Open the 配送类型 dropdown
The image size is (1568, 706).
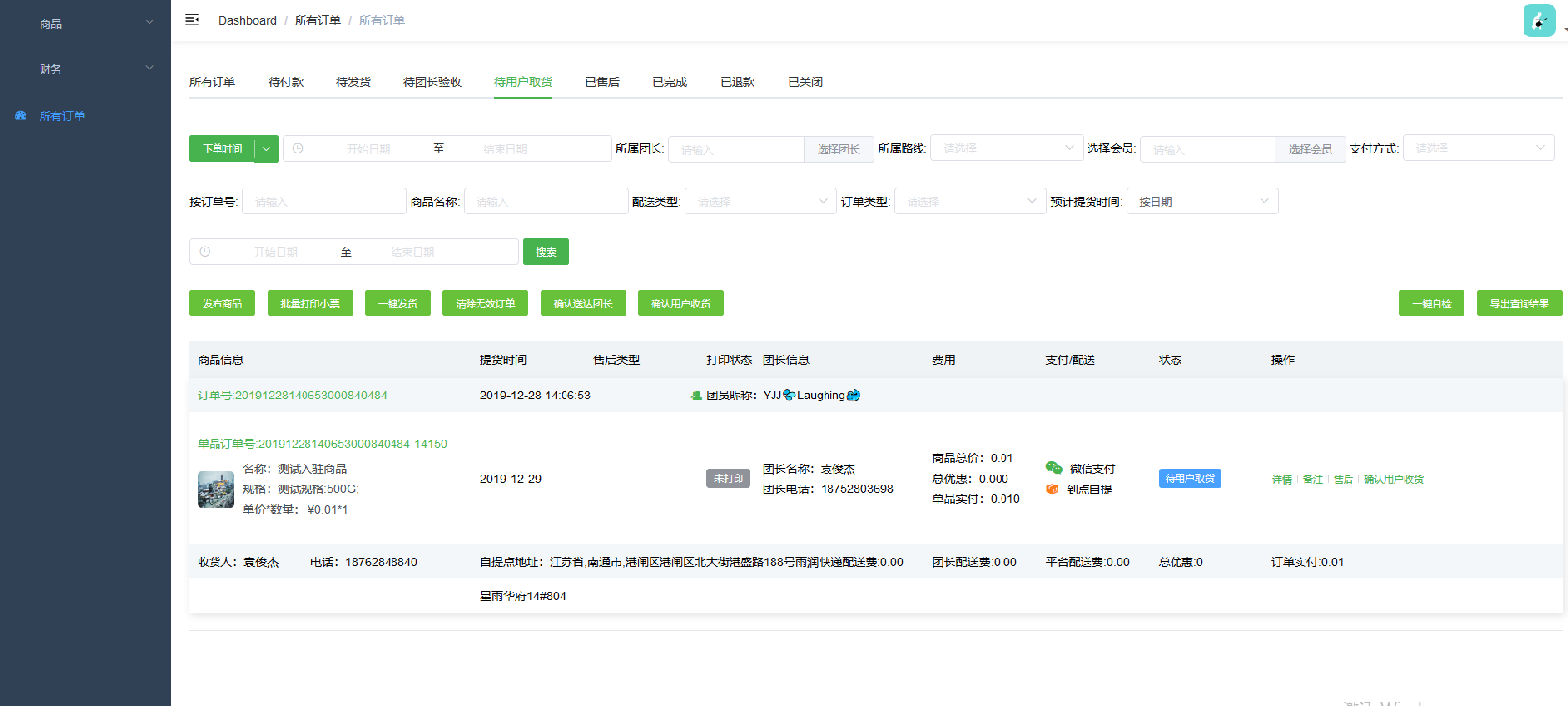click(759, 202)
